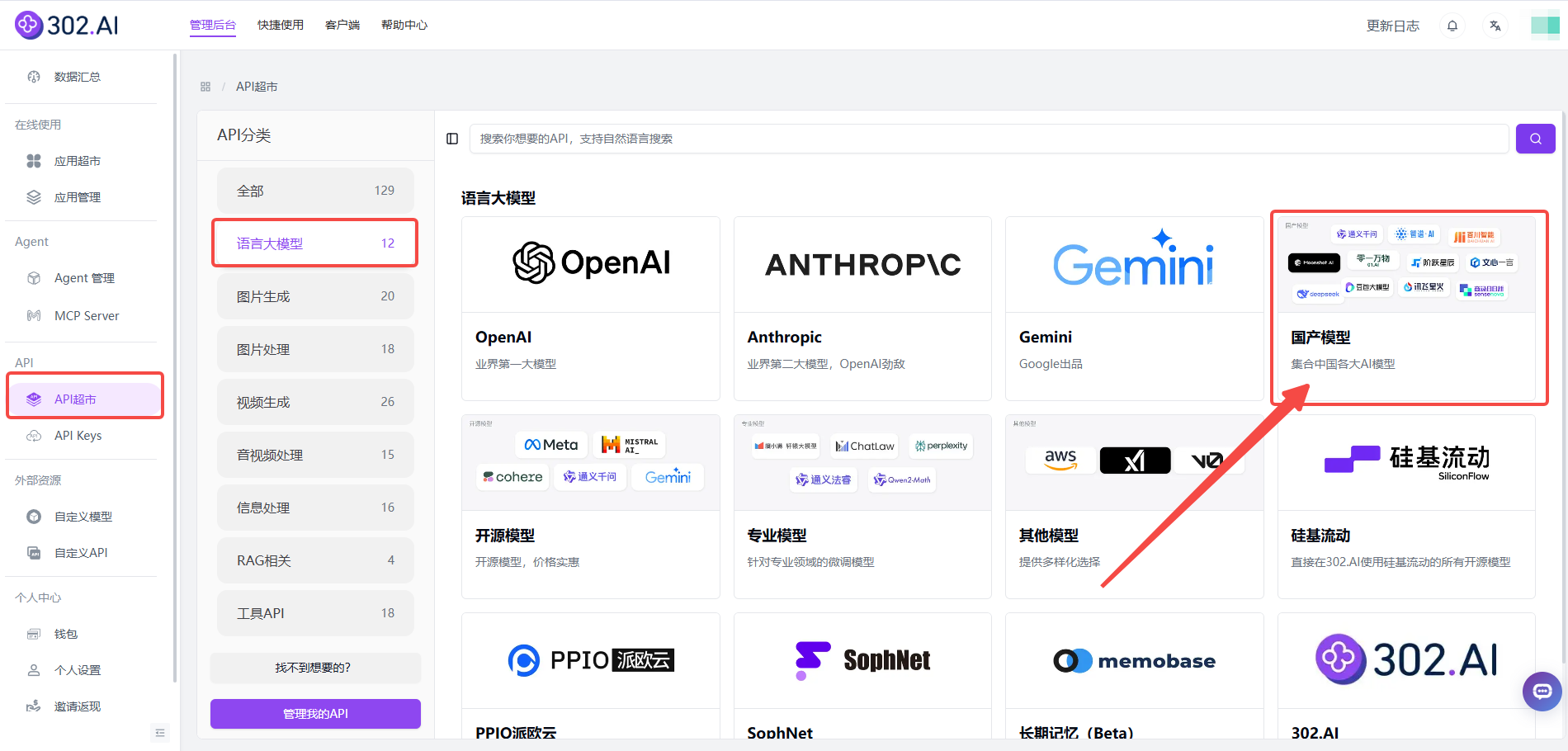The width and height of the screenshot is (1568, 751).
Task: Open 快捷使用 menu
Action: click(281, 25)
